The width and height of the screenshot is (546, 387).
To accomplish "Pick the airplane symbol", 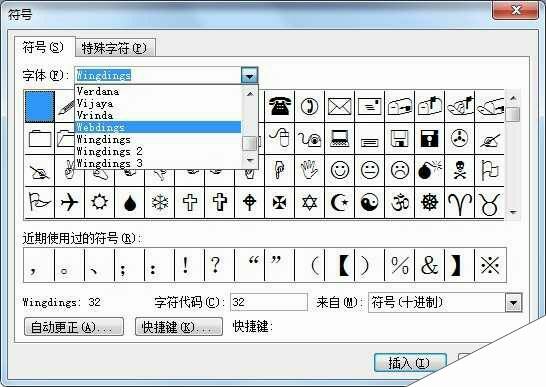I will (69, 202).
